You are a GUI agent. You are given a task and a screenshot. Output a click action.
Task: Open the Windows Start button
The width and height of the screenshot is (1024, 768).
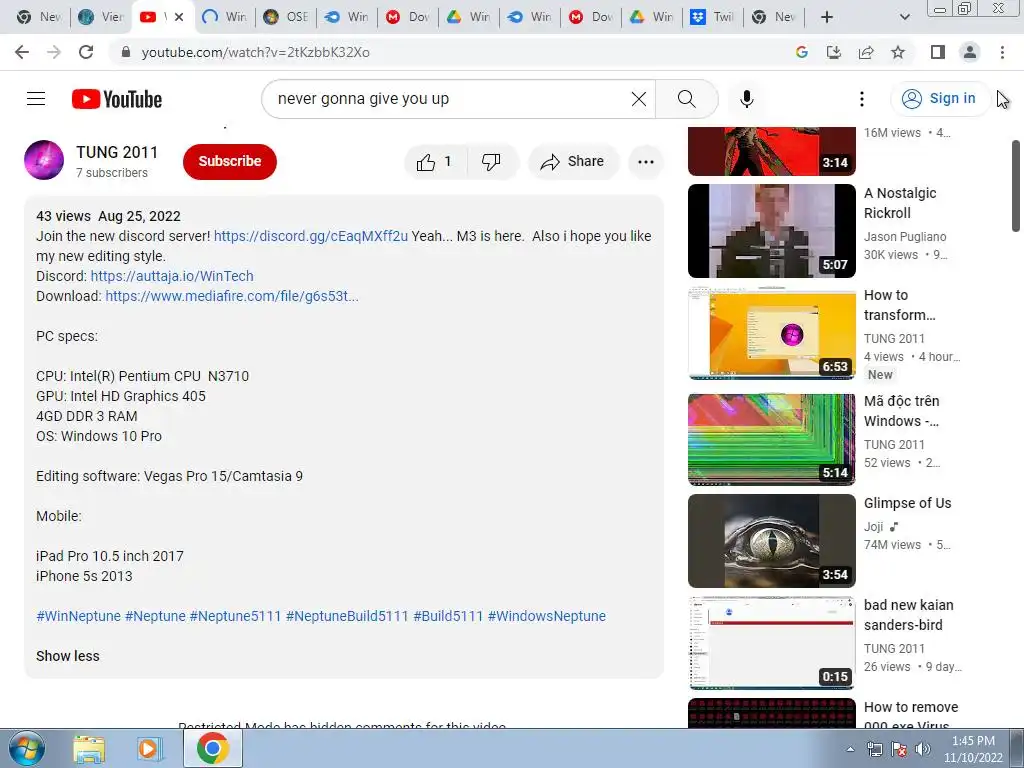pyautogui.click(x=25, y=748)
